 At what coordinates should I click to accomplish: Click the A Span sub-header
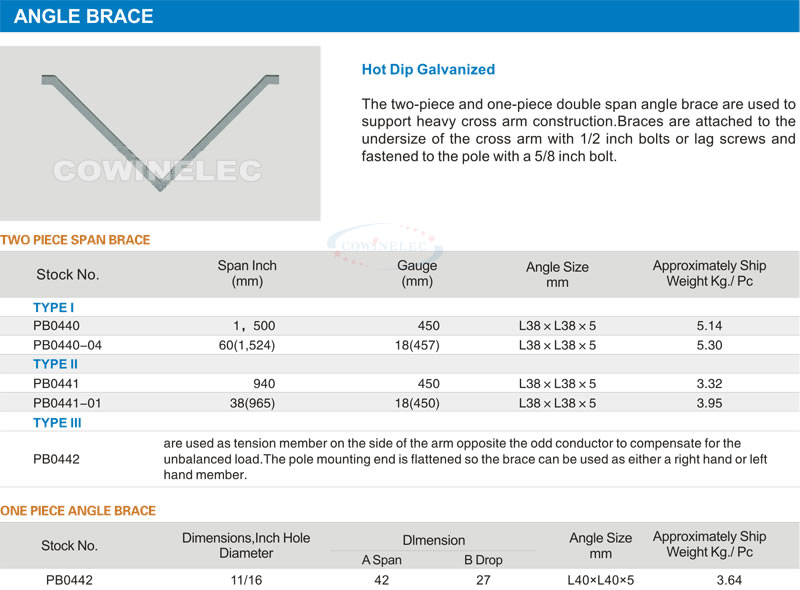pyautogui.click(x=381, y=560)
